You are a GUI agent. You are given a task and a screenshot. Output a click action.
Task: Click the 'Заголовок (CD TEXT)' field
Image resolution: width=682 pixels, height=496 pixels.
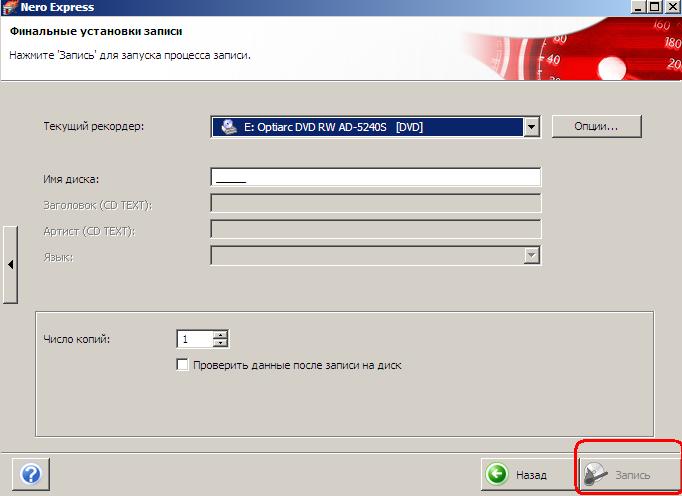coord(375,204)
